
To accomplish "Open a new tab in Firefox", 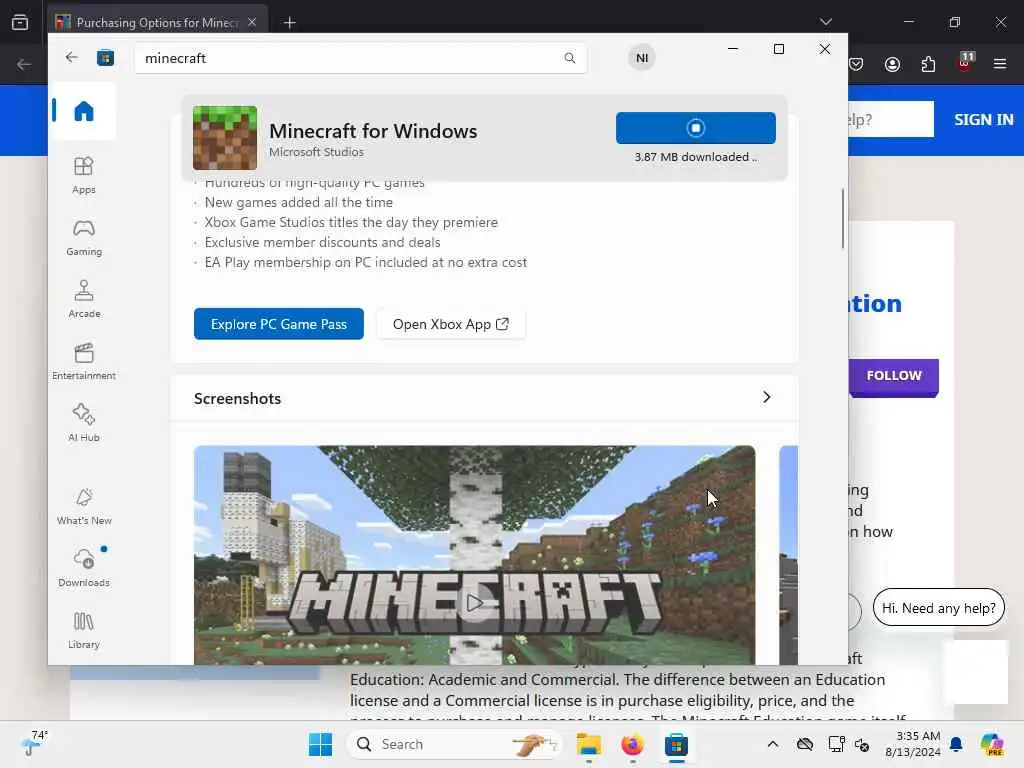I will 289,23.
